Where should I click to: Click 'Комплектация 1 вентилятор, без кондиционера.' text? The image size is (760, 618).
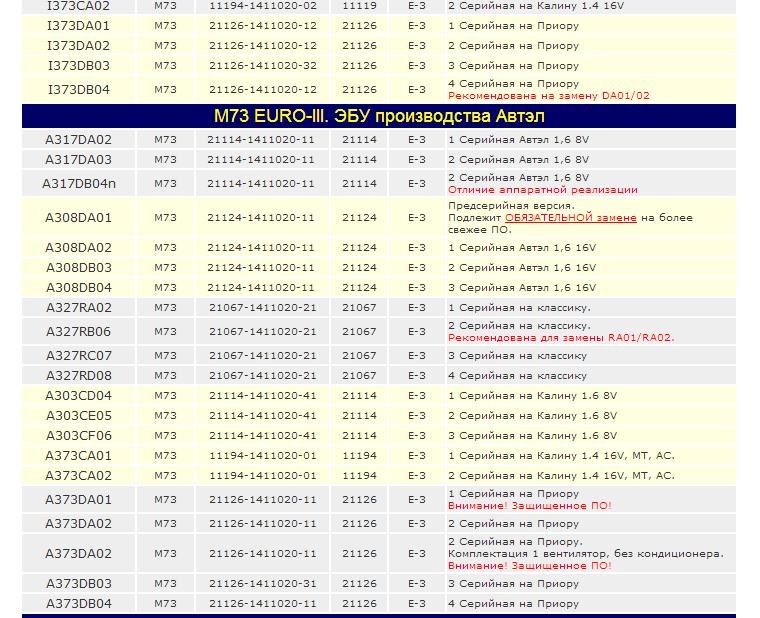pyautogui.click(x=586, y=554)
